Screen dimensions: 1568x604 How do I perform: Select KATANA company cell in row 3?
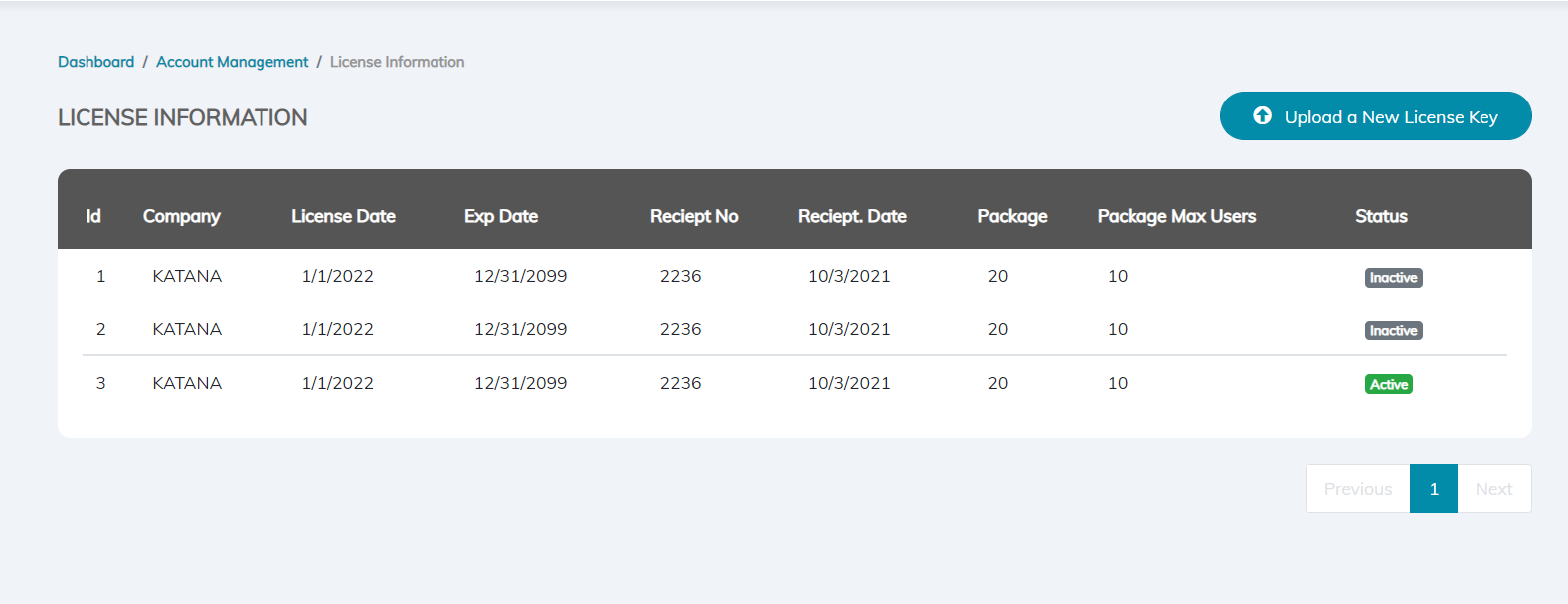coord(187,383)
